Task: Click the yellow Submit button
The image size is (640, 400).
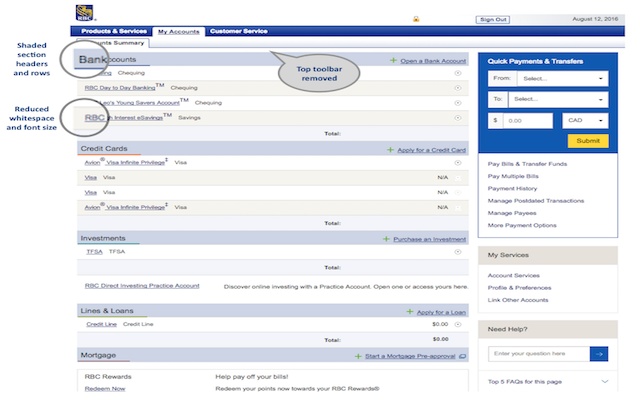Action: (588, 141)
